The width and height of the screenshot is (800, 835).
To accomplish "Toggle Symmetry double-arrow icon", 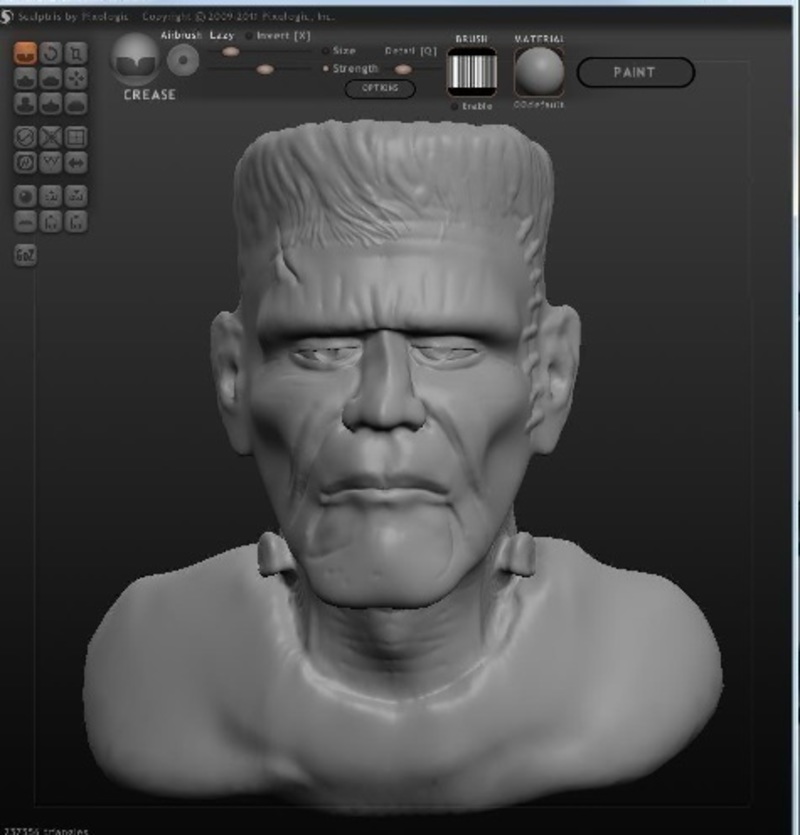I will (x=76, y=162).
